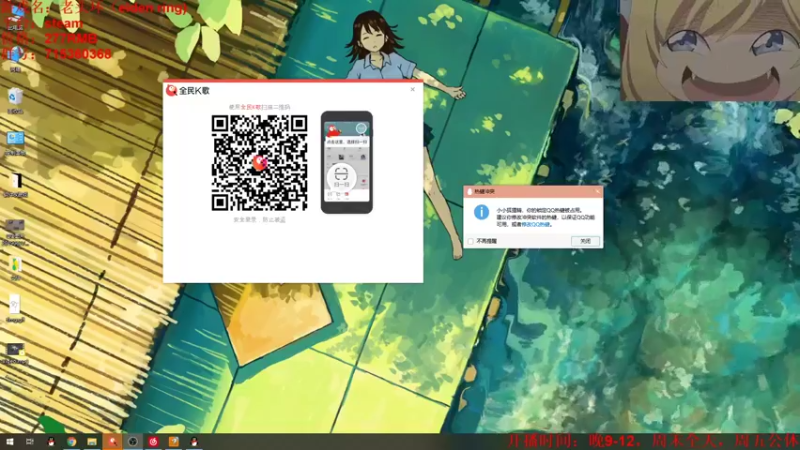Open the last QQ penguin taskbar icon
Viewport: 800px width, 450px height.
(x=194, y=442)
